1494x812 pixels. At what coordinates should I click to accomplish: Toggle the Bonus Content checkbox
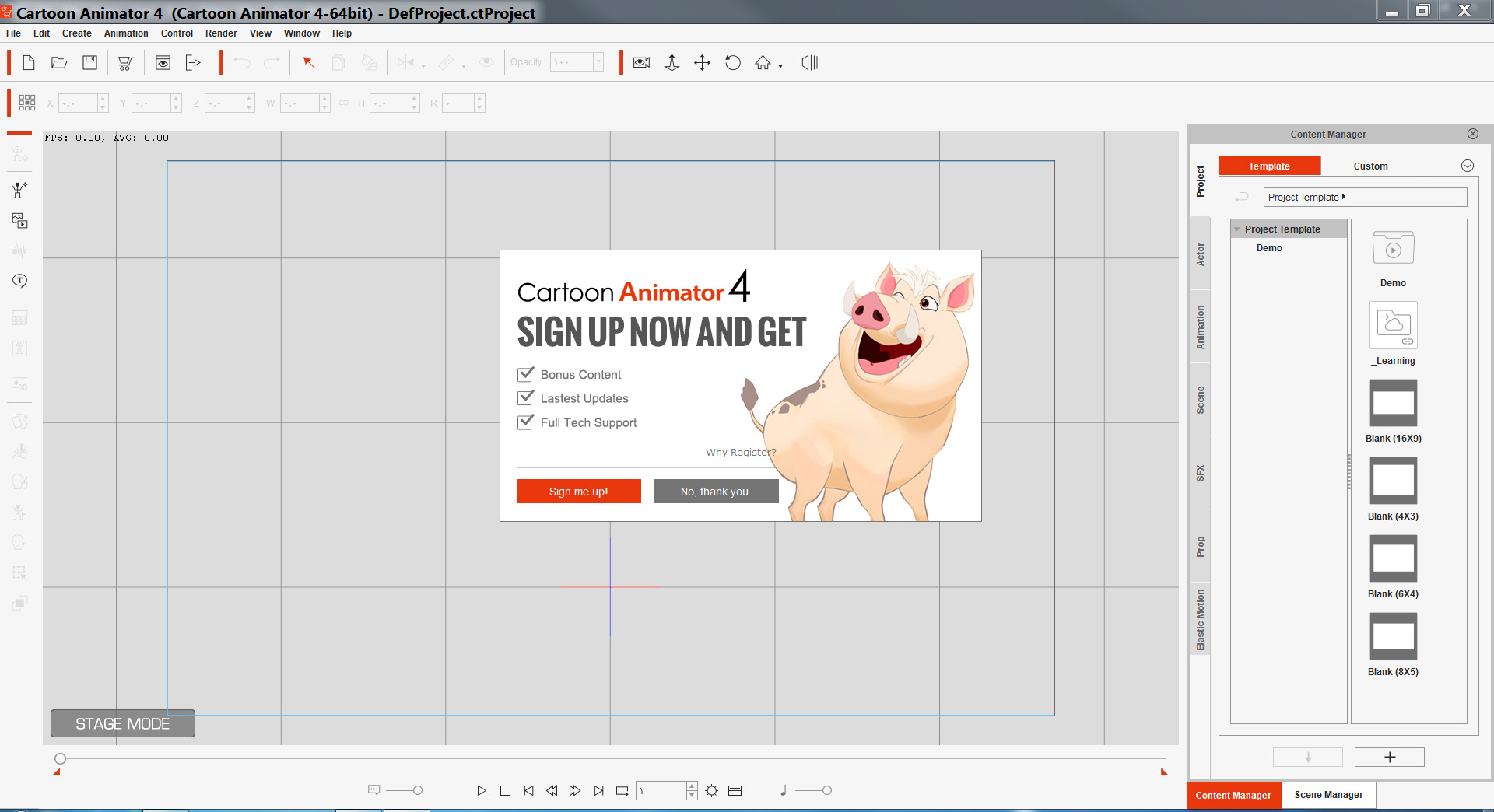tap(526, 374)
